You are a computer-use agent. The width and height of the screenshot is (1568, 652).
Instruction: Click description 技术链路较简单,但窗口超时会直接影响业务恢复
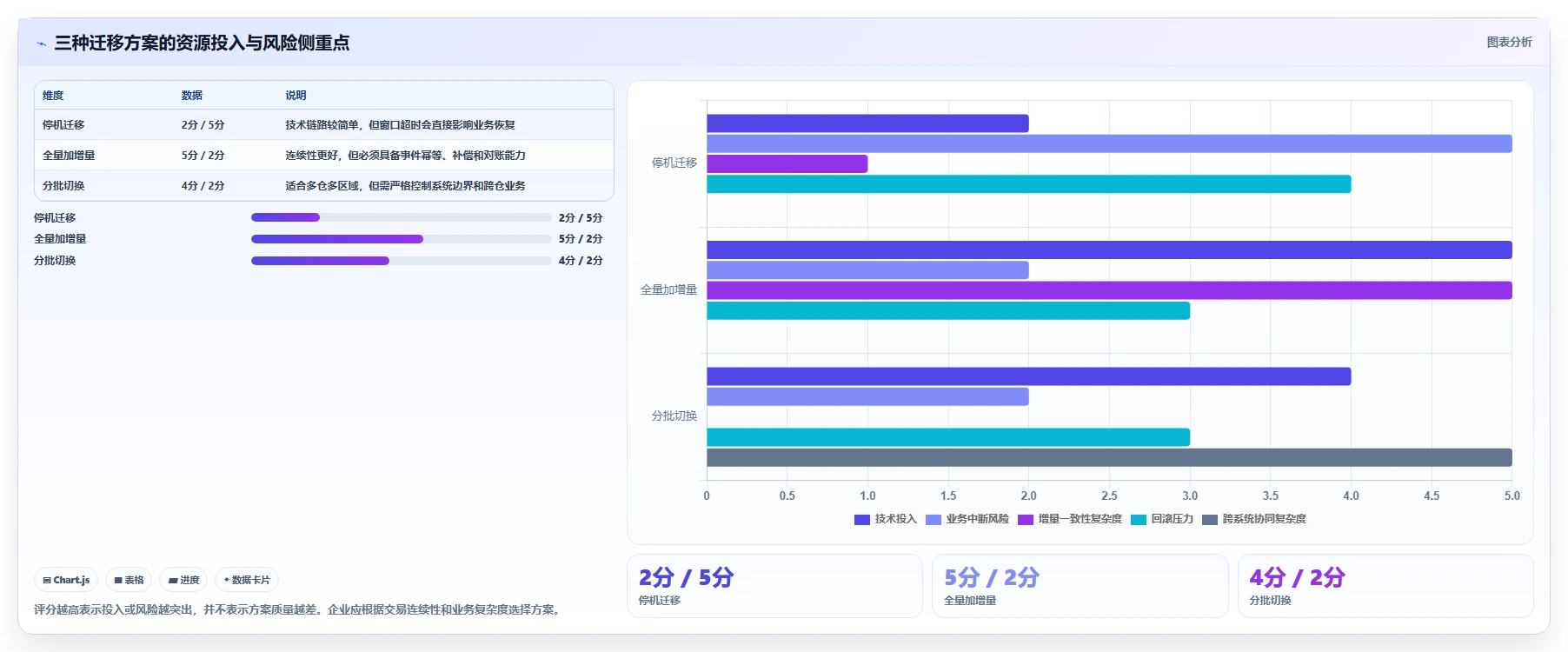click(x=401, y=125)
